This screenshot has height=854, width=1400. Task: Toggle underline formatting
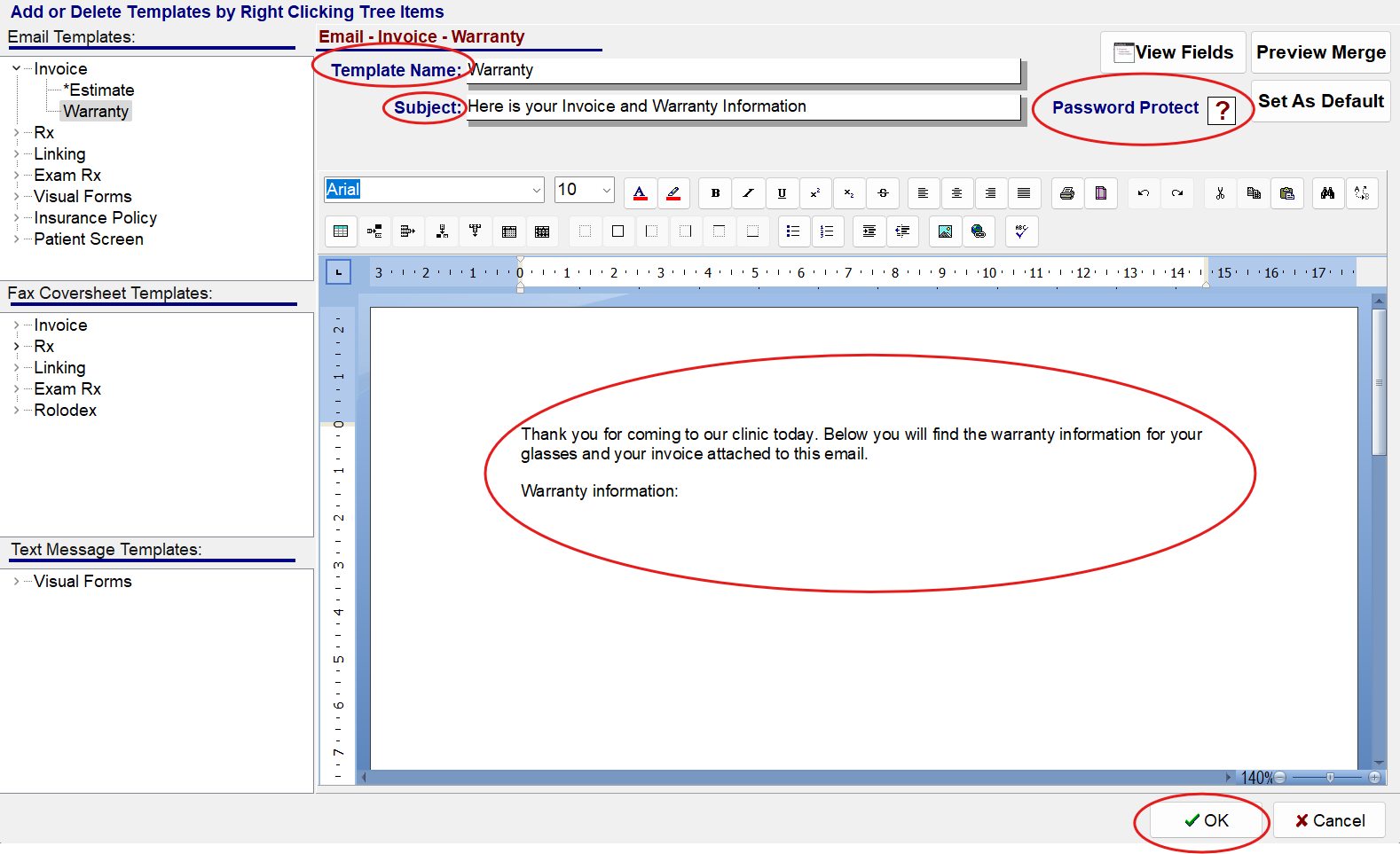point(782,193)
